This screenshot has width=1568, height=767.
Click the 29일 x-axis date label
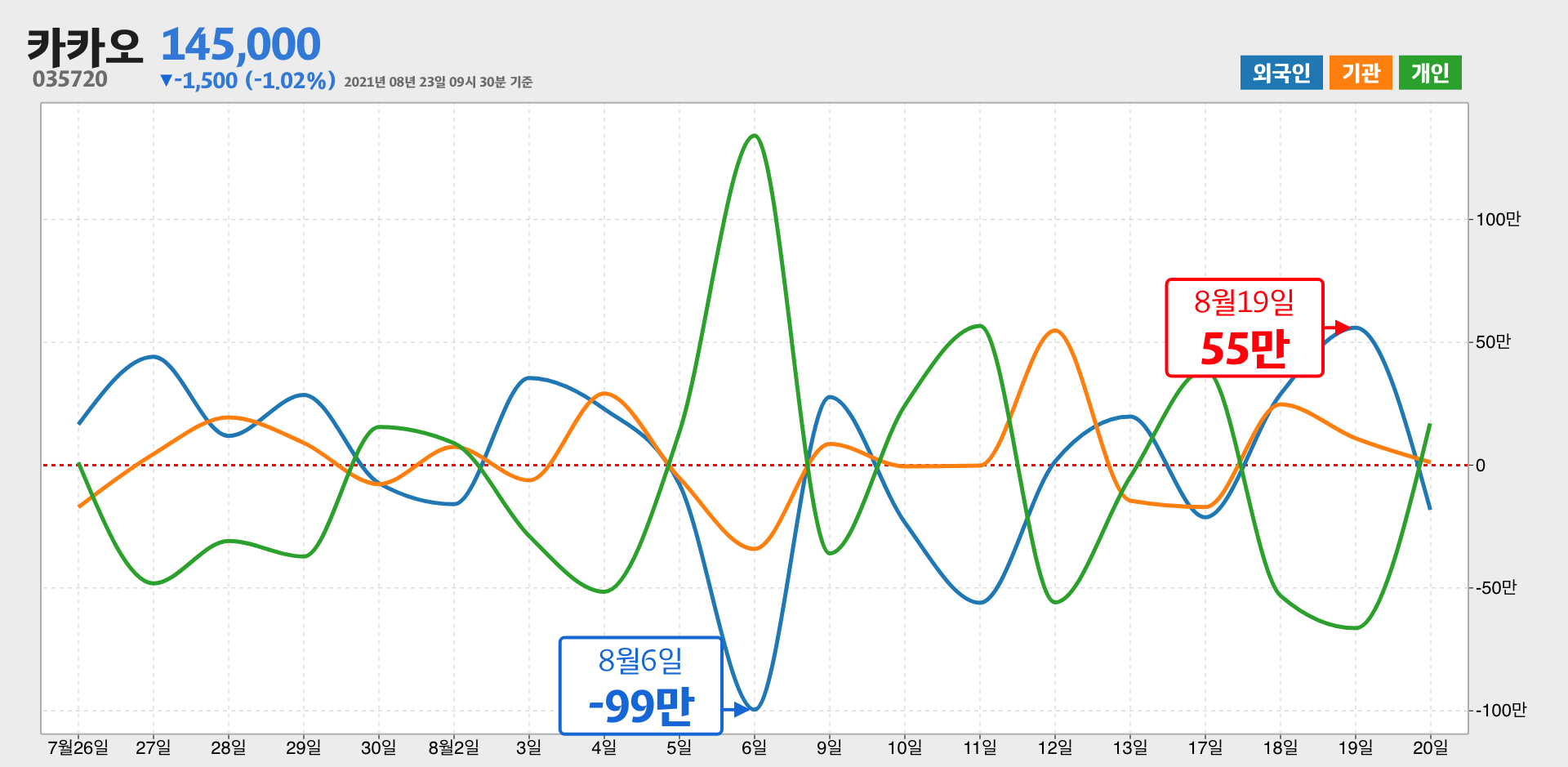[x=304, y=747]
